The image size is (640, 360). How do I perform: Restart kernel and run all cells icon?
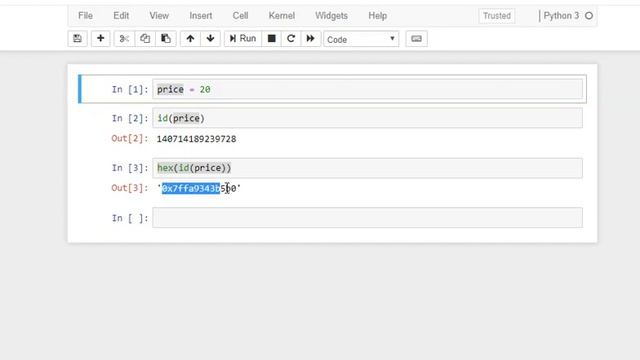coord(311,39)
